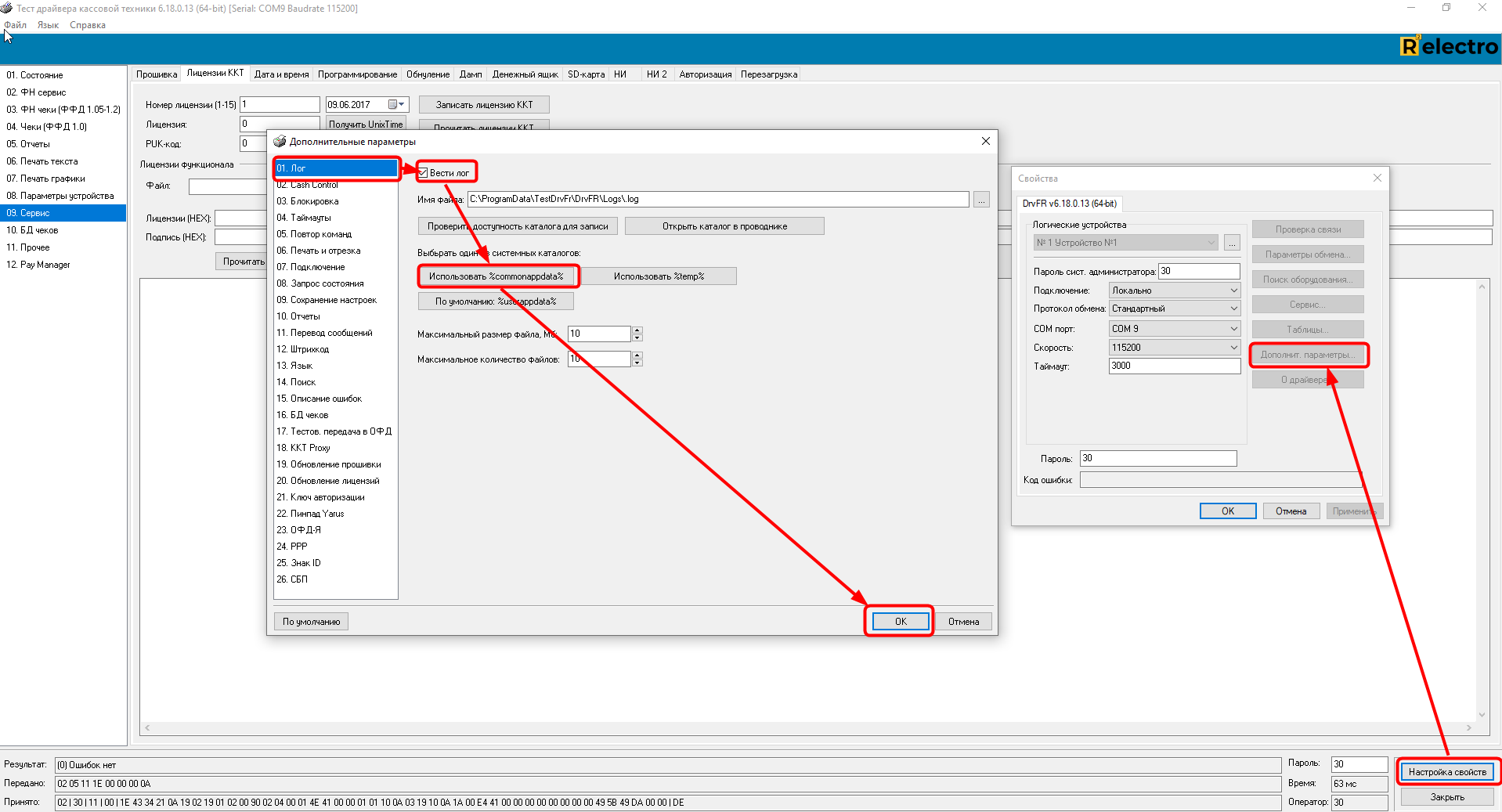Viewport: 1502px width, 812px height.
Task: Click the ellipsis button next to logical device list
Action: (x=1232, y=244)
